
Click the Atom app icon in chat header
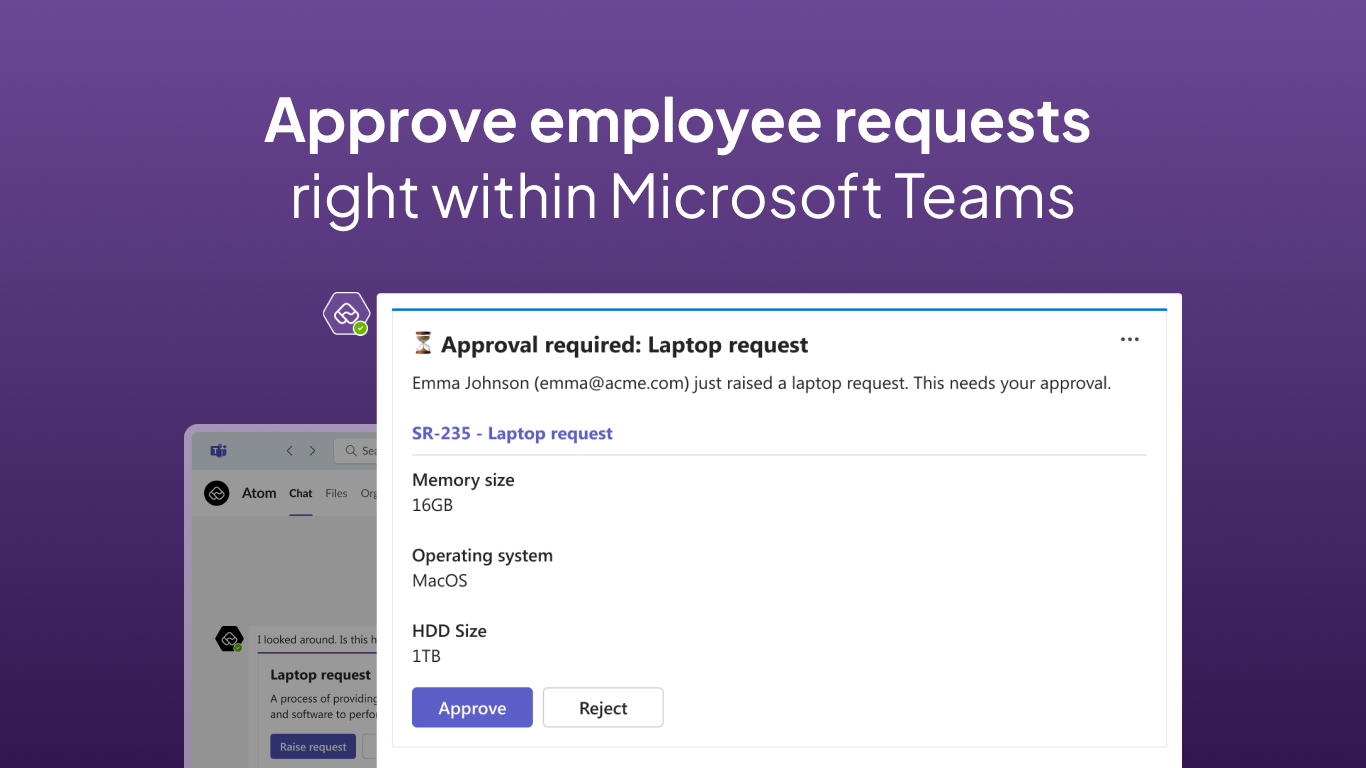click(x=217, y=493)
